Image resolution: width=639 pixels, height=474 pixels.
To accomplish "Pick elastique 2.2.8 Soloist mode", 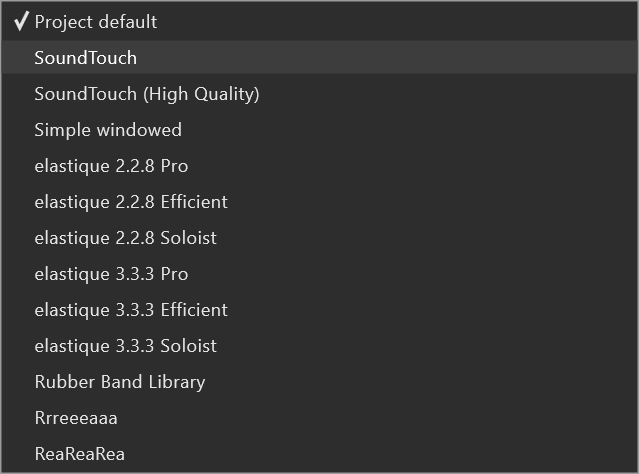I will (320, 238).
